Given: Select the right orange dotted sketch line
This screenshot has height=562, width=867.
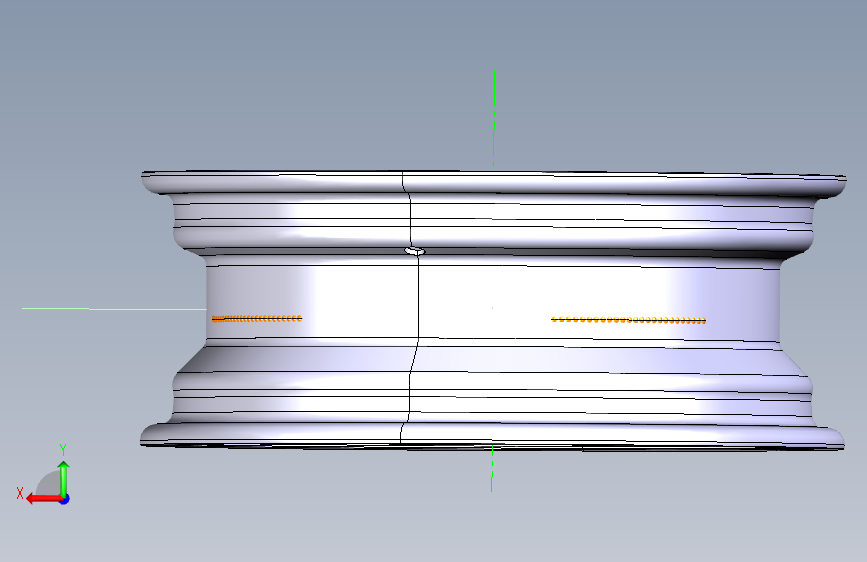Looking at the screenshot, I should click(629, 320).
